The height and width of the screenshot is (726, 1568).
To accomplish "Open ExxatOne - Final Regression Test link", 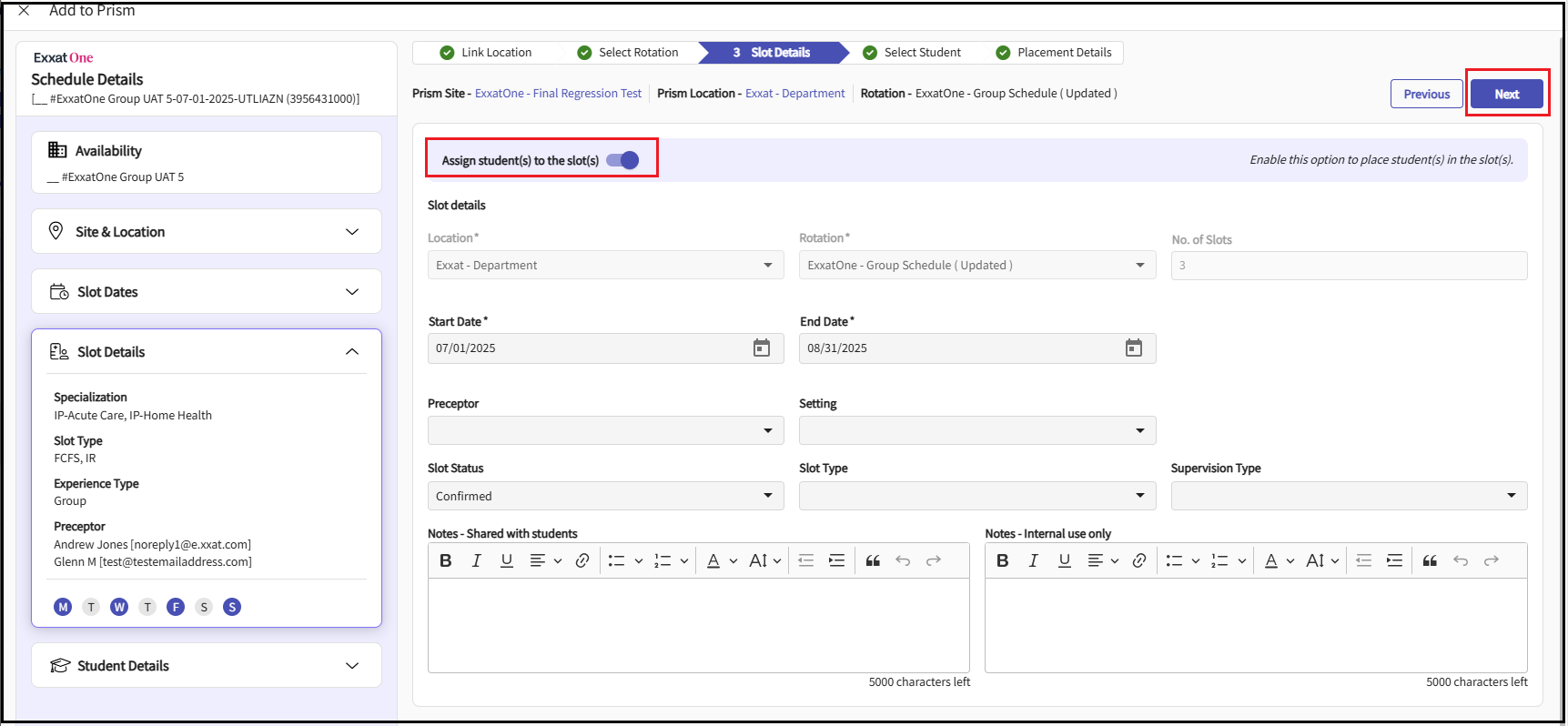I will click(558, 94).
